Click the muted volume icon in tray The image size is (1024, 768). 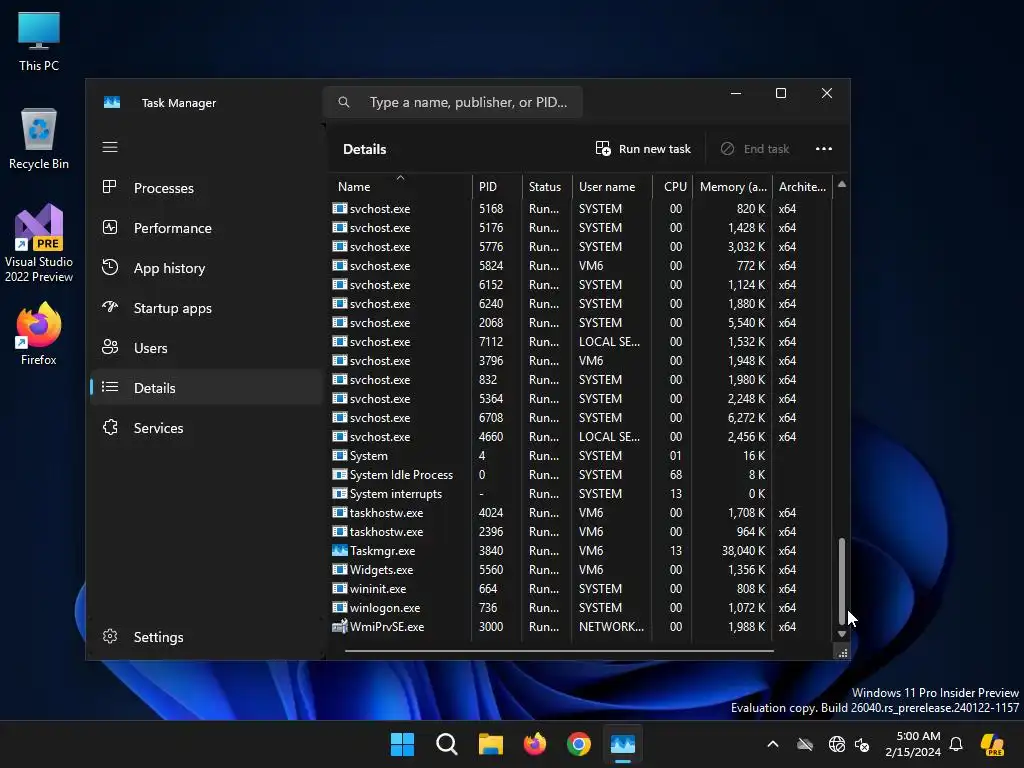862,744
